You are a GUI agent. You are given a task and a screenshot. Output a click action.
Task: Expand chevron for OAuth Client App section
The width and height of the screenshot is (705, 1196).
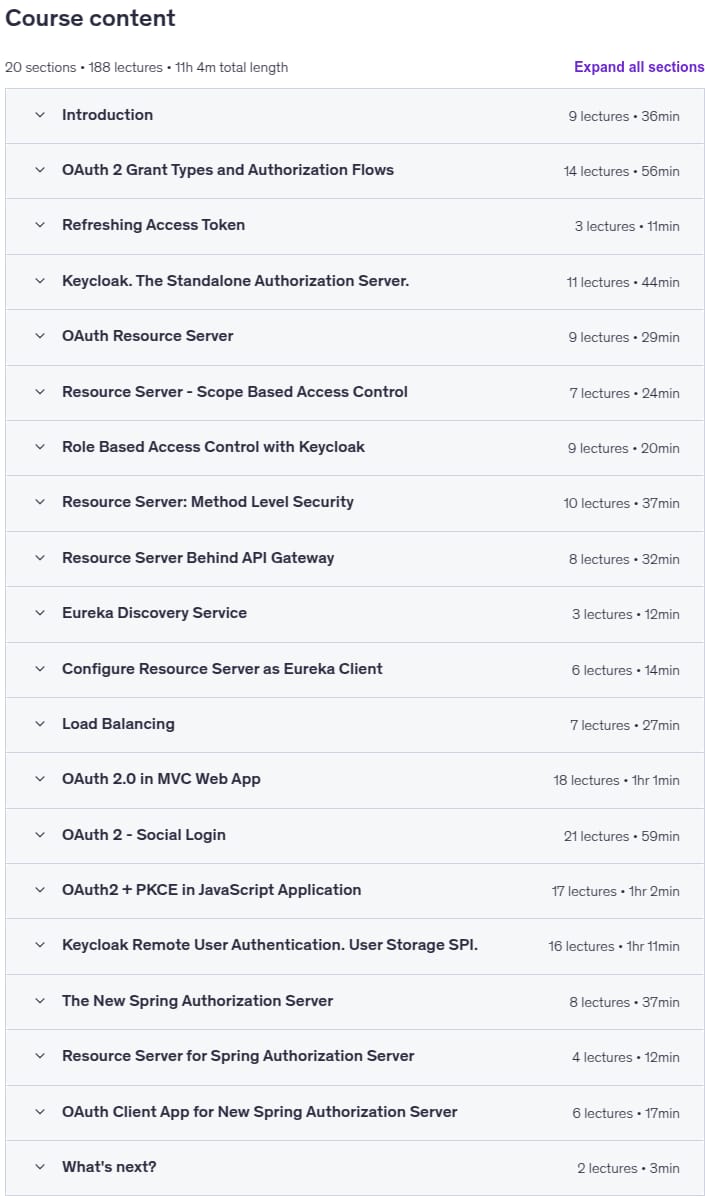40,1112
